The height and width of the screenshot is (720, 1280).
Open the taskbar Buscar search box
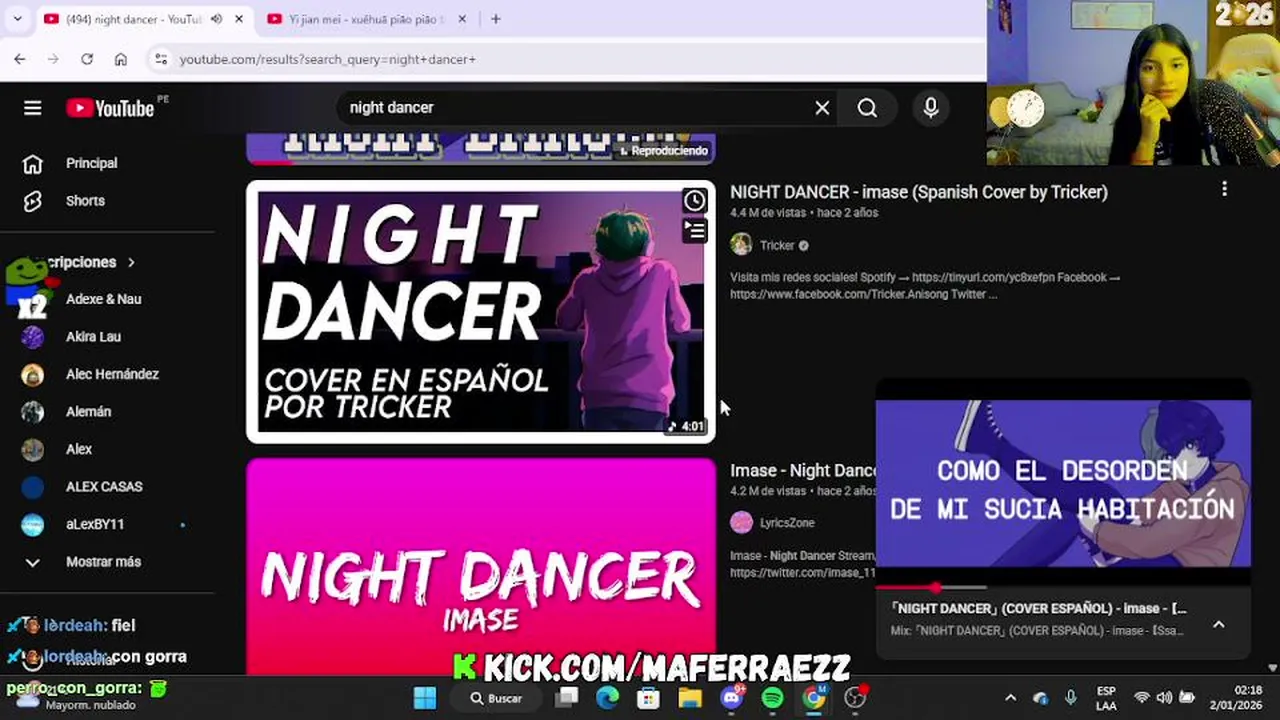click(497, 698)
